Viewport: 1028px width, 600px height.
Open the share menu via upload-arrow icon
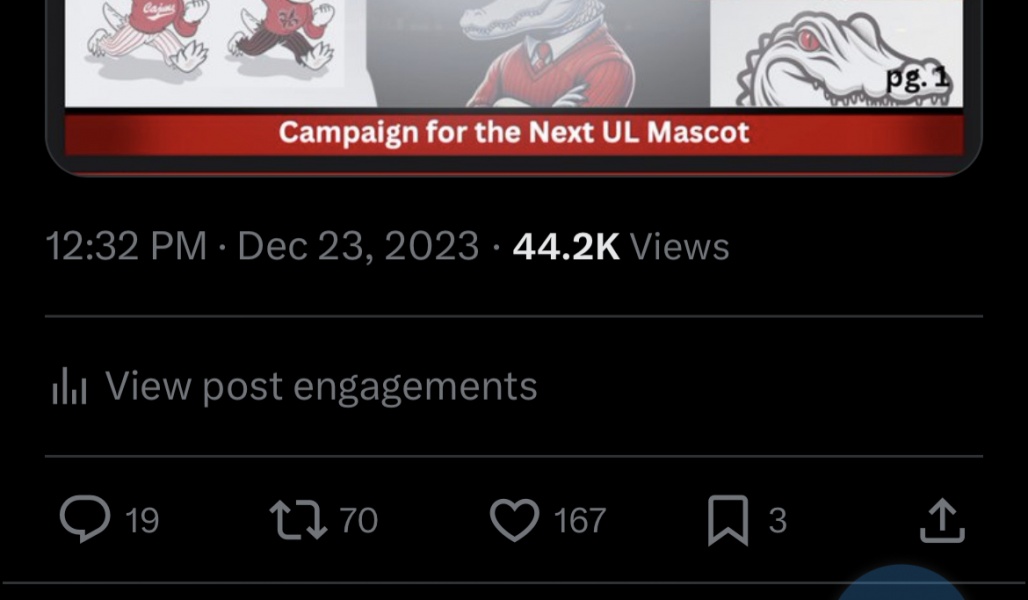pyautogui.click(x=941, y=521)
